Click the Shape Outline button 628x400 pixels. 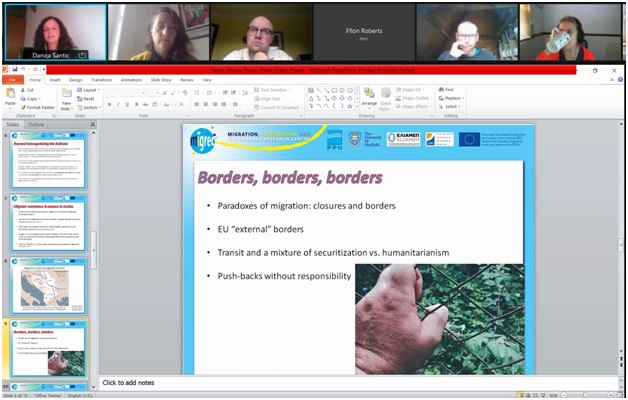point(415,98)
